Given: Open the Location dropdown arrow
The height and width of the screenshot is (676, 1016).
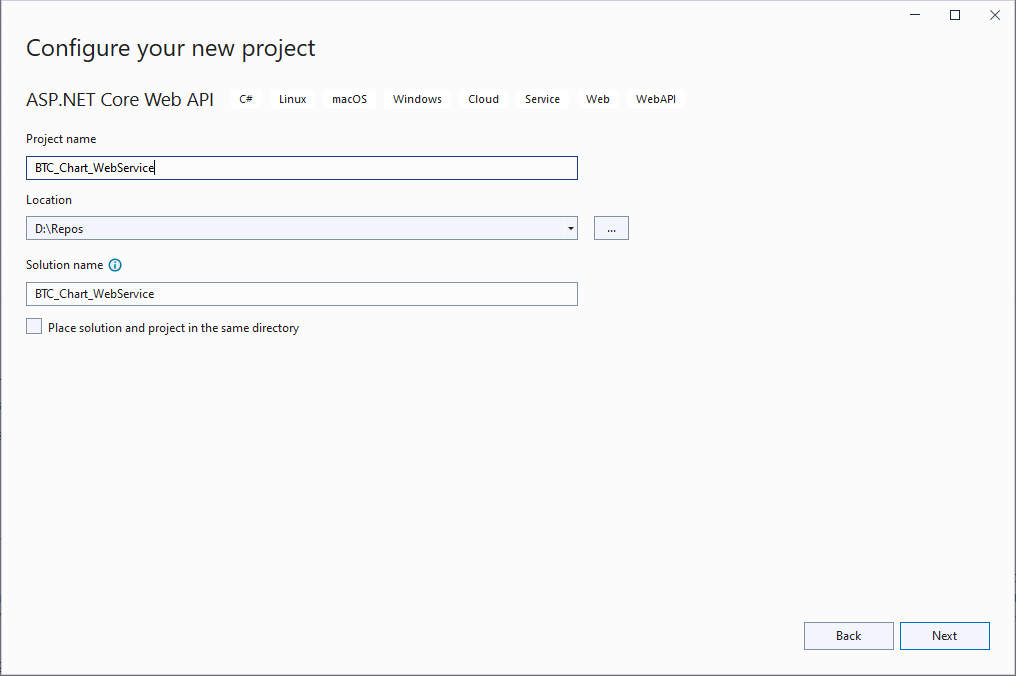Looking at the screenshot, I should click(570, 228).
